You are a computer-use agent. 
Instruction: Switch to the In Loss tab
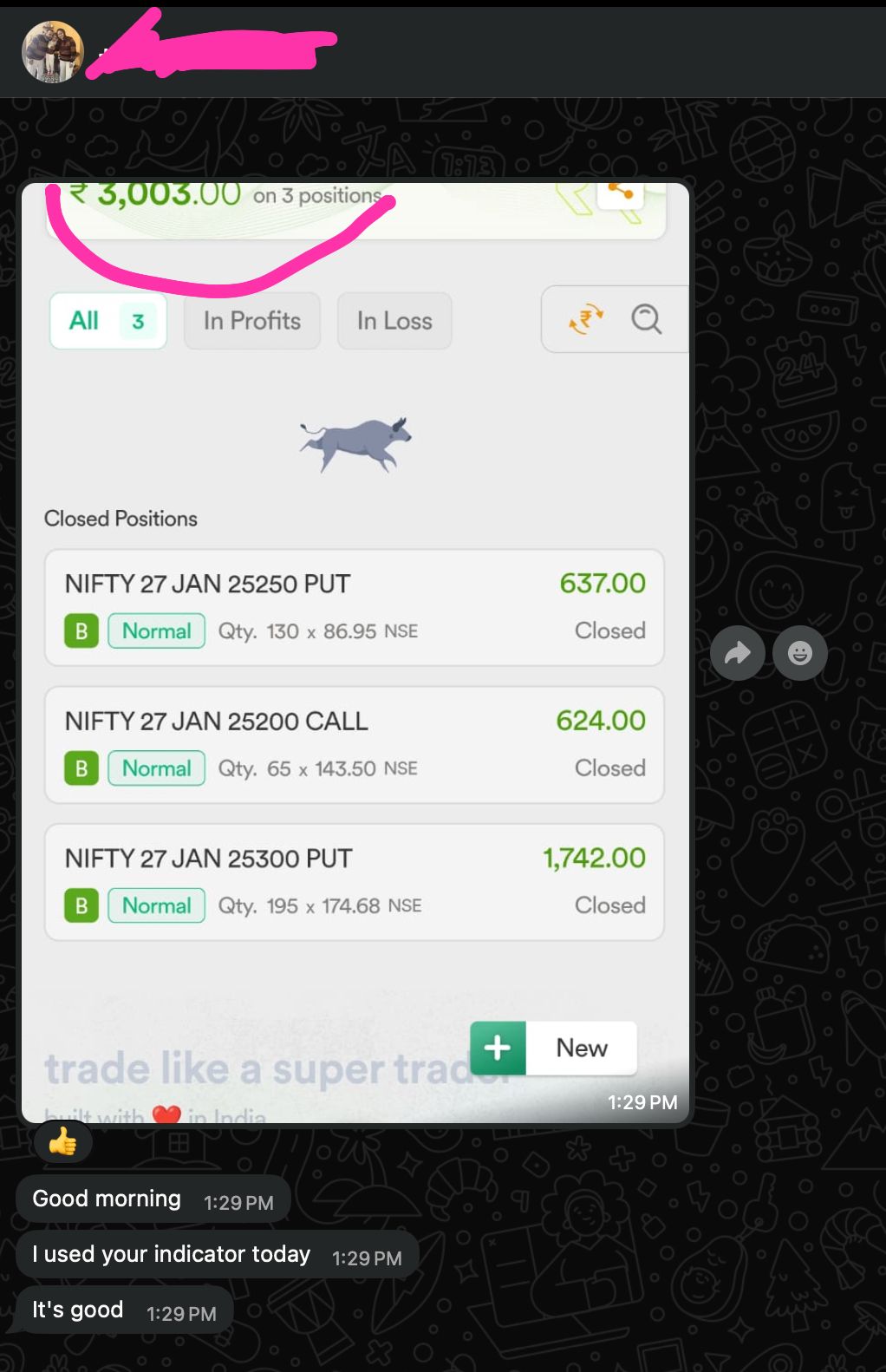pyautogui.click(x=394, y=321)
